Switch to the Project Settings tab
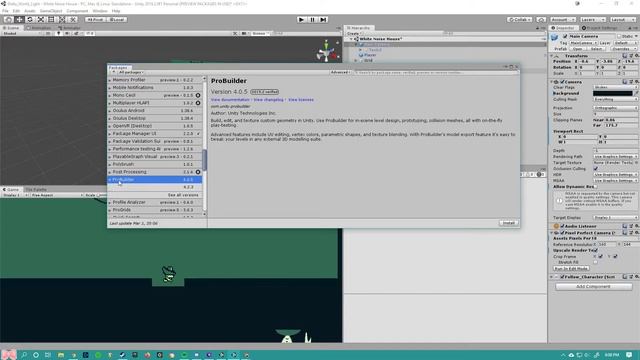 pos(600,28)
